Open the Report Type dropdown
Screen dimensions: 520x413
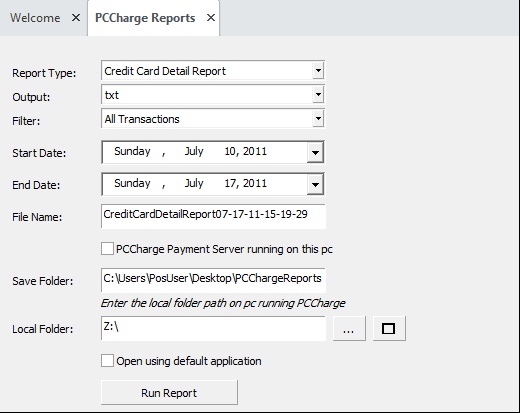click(x=318, y=70)
